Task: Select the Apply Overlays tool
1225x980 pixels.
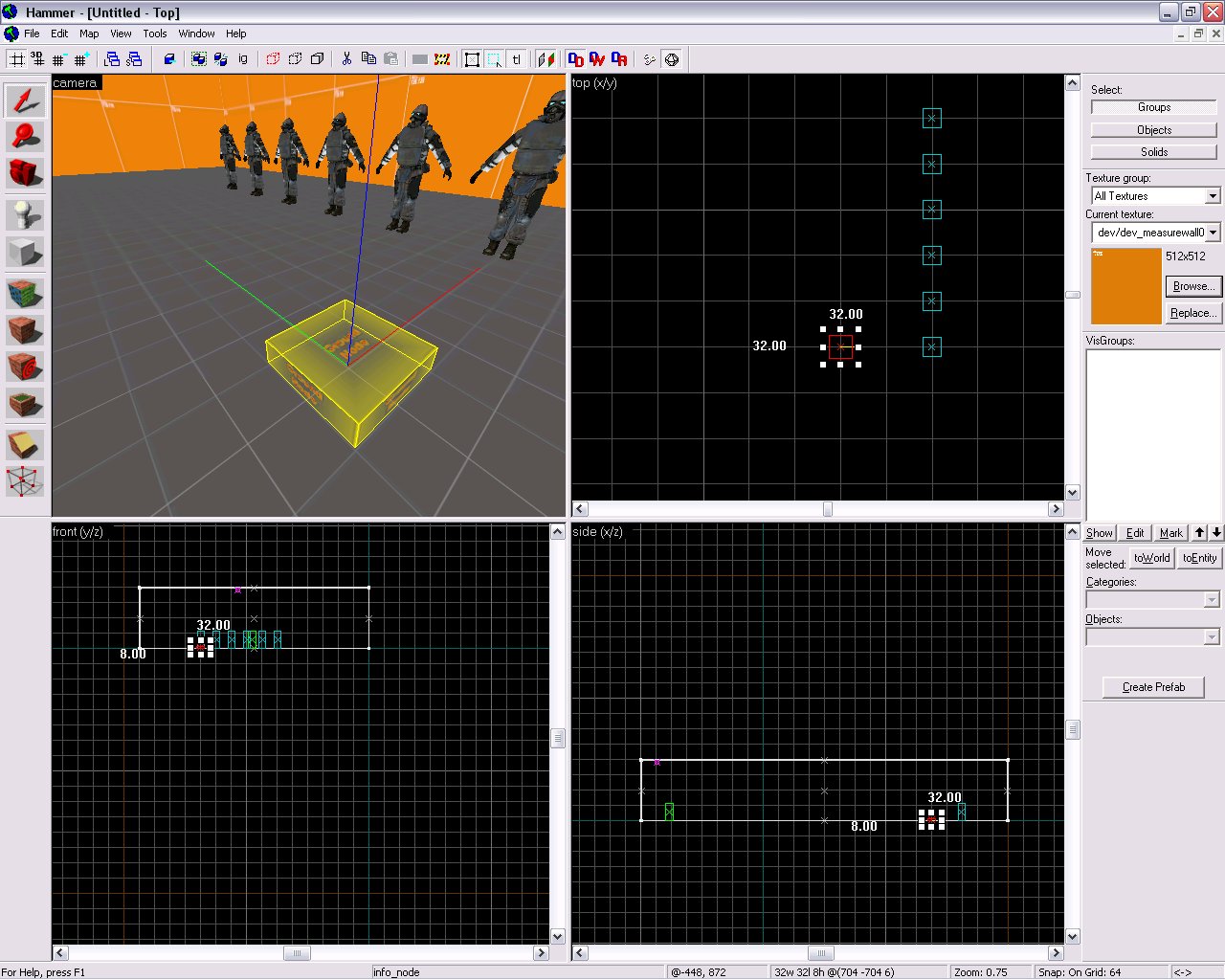Action: tap(25, 403)
